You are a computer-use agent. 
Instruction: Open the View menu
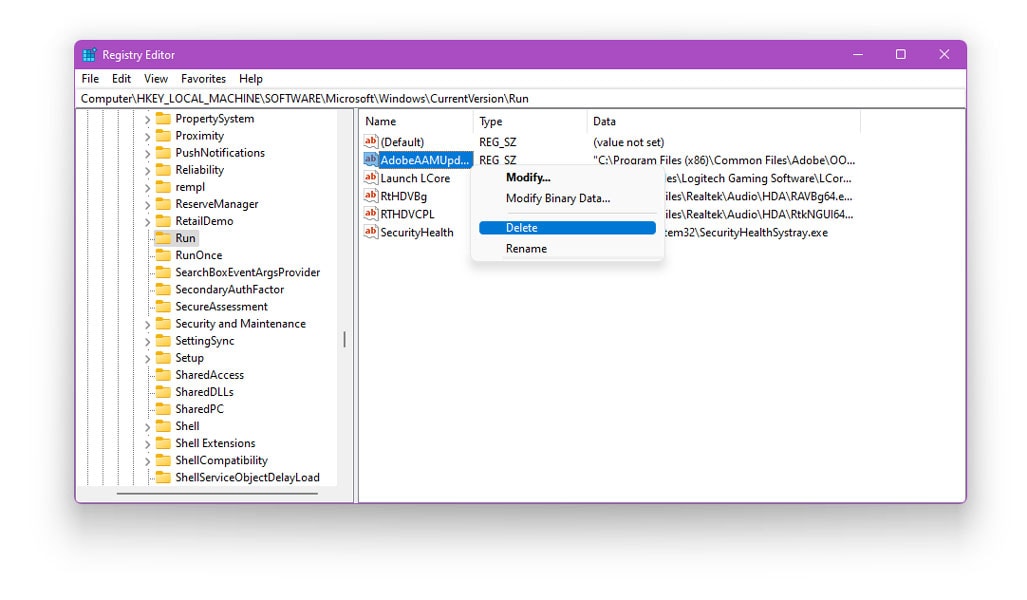tap(156, 79)
